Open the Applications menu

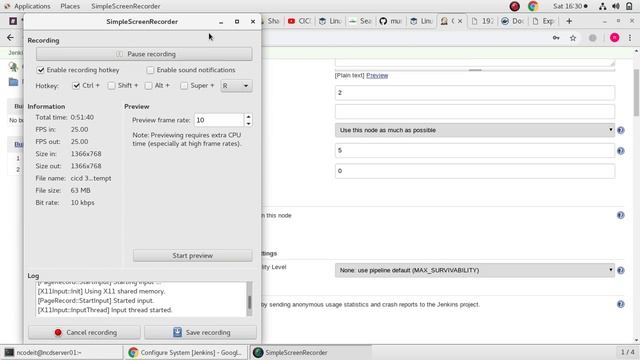pyautogui.click(x=32, y=6)
